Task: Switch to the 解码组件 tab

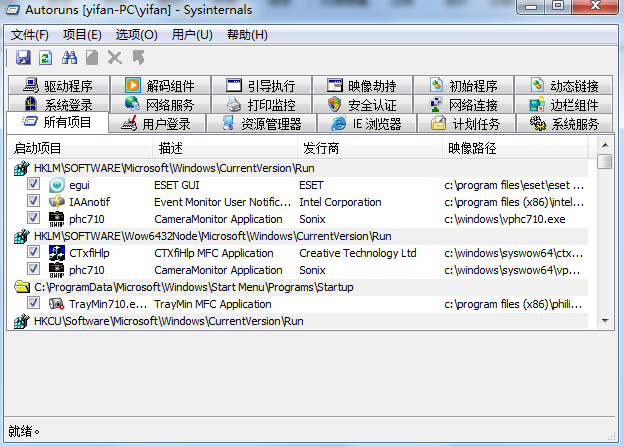Action: coord(160,86)
